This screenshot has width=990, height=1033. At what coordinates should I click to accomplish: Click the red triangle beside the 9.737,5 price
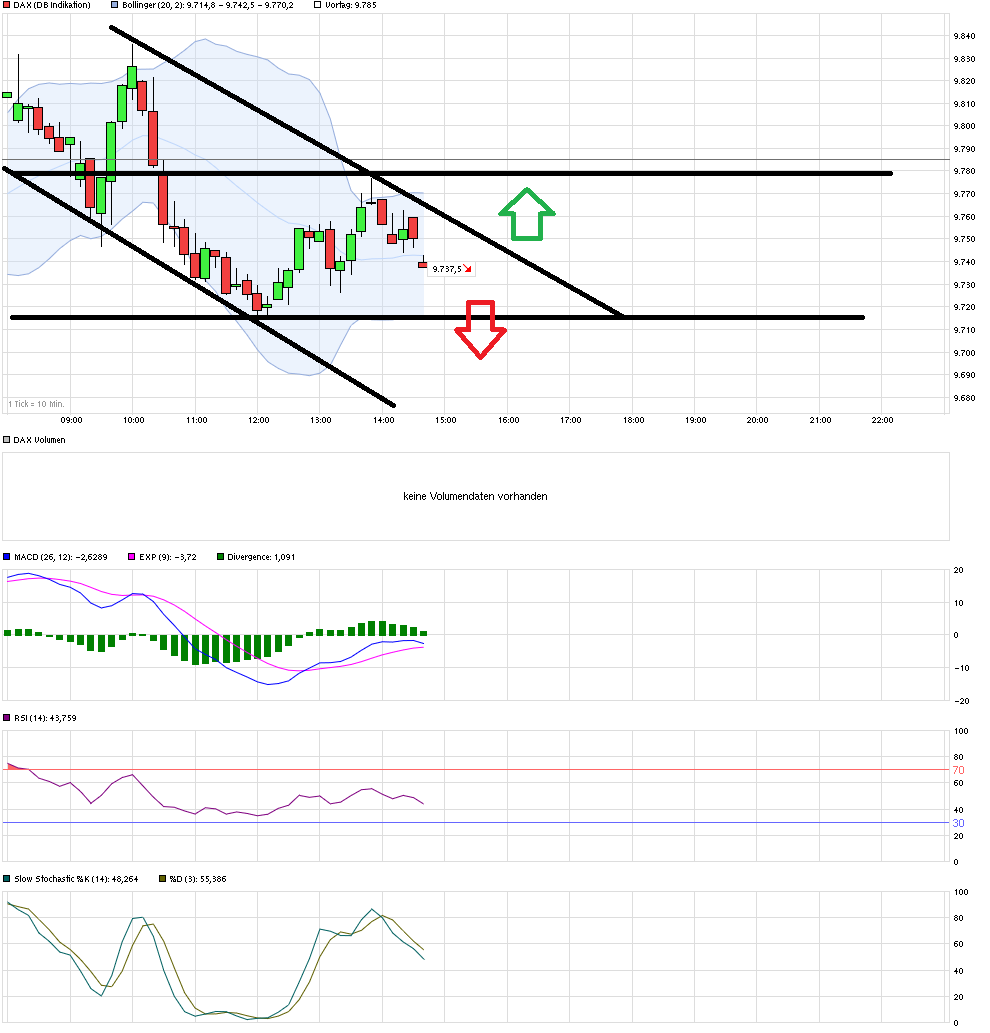coord(466,268)
